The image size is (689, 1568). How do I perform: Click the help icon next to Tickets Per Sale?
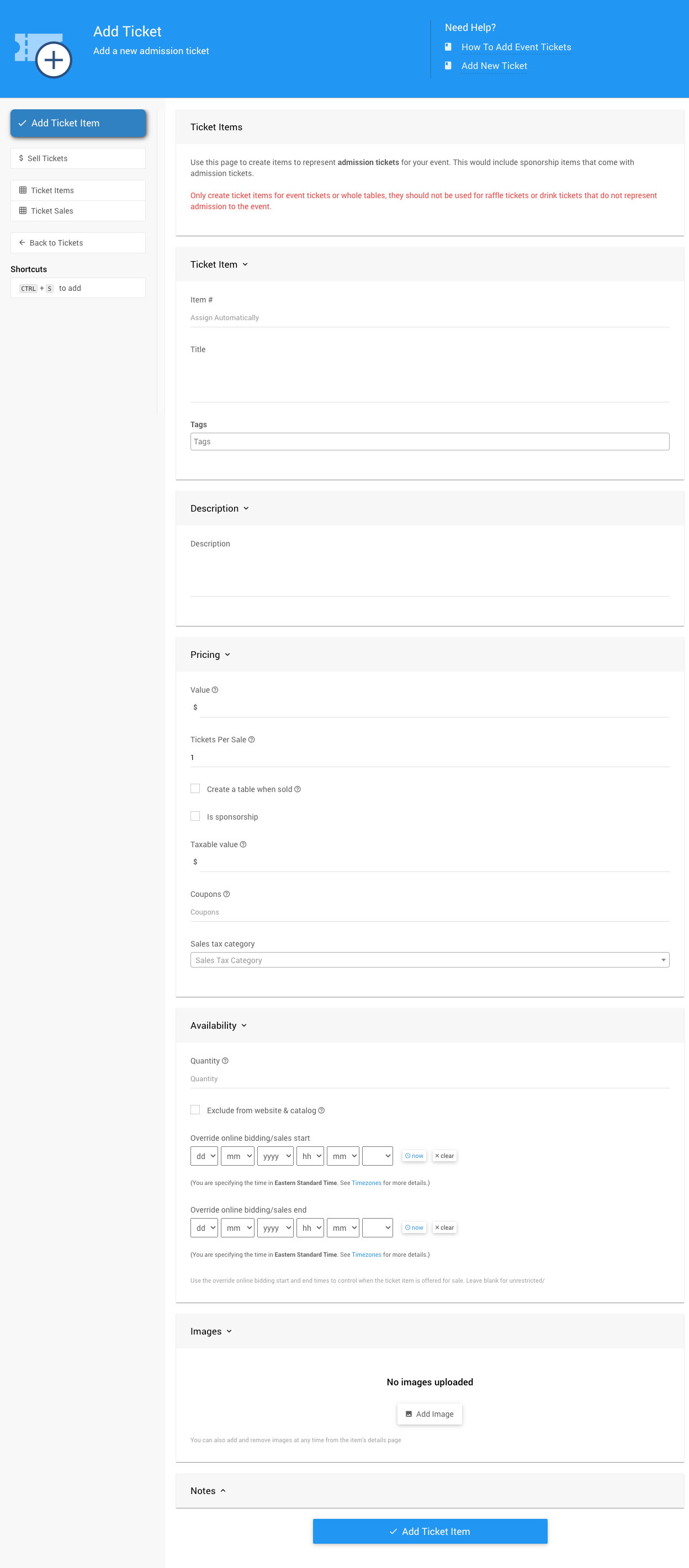pyautogui.click(x=251, y=740)
